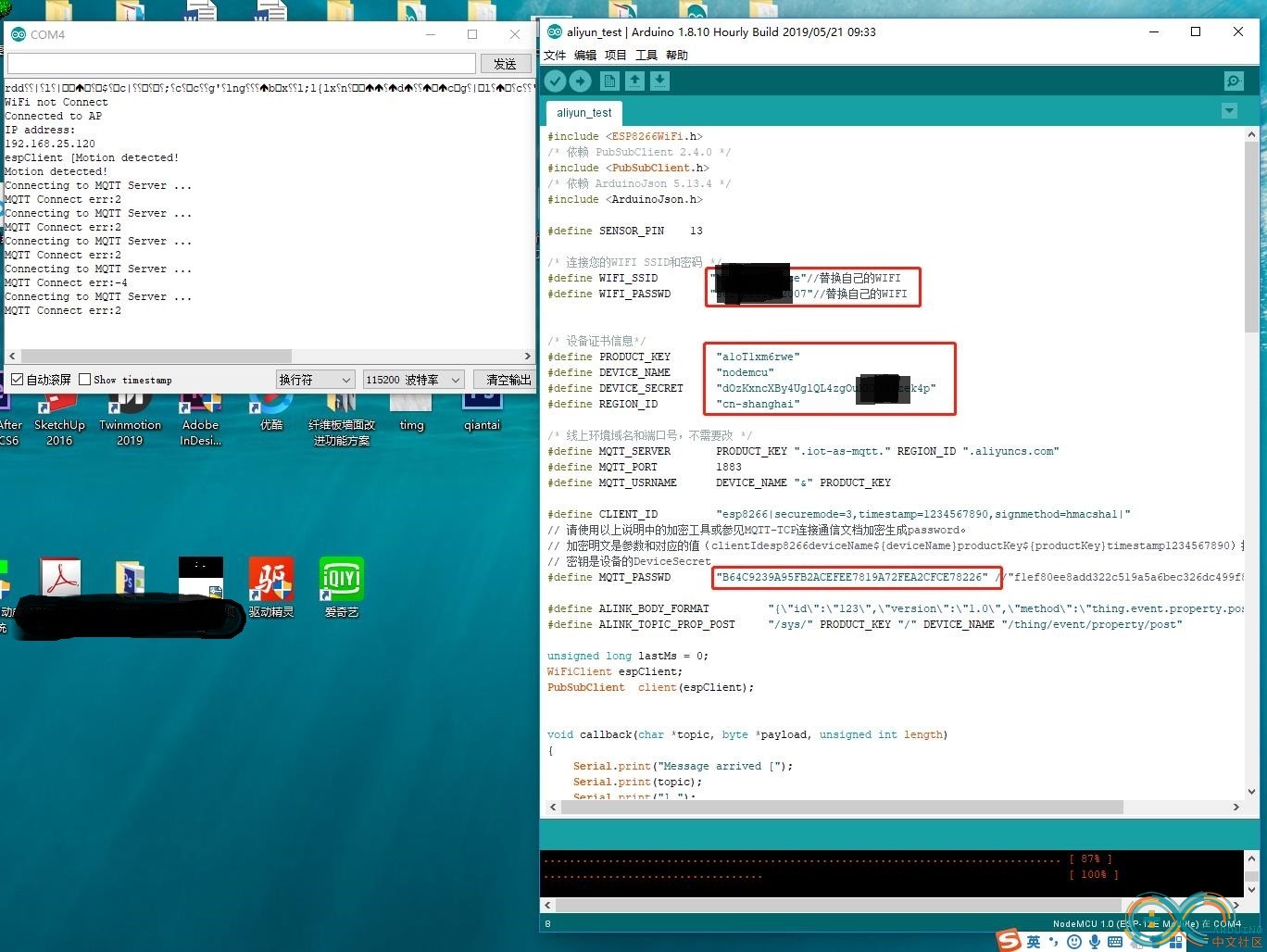The image size is (1267, 952).
Task: Create a new sketch with the New icon
Action: pyautogui.click(x=608, y=81)
